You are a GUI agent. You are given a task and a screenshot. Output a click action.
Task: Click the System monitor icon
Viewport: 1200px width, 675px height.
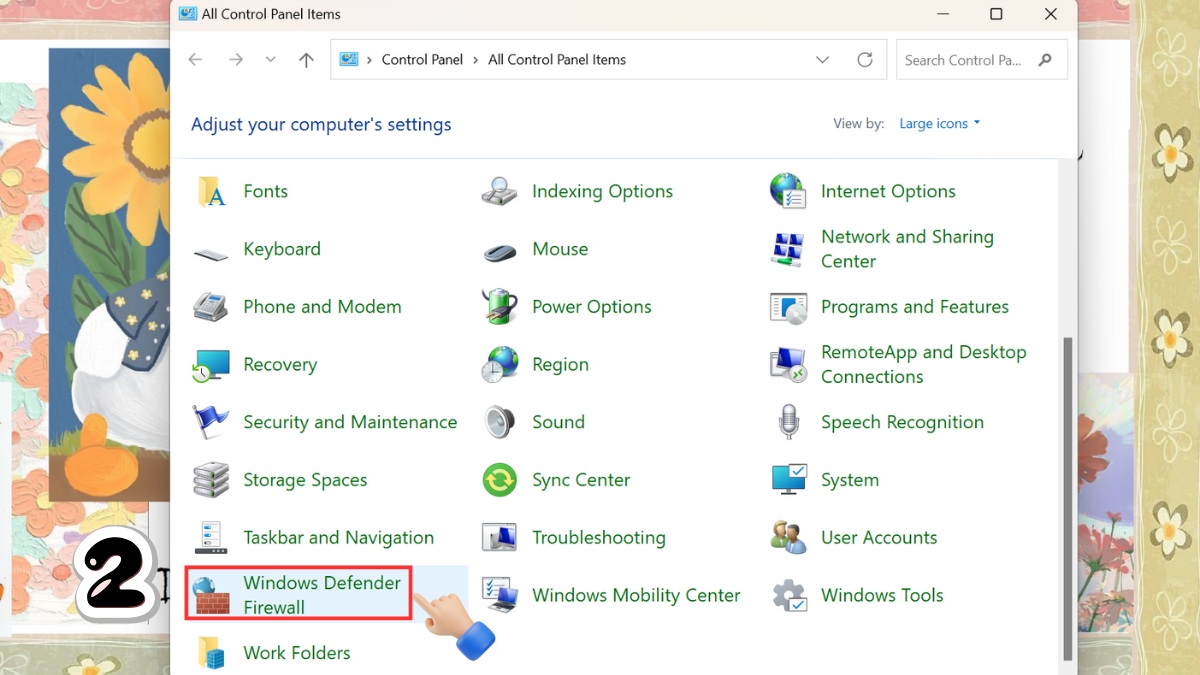(789, 481)
